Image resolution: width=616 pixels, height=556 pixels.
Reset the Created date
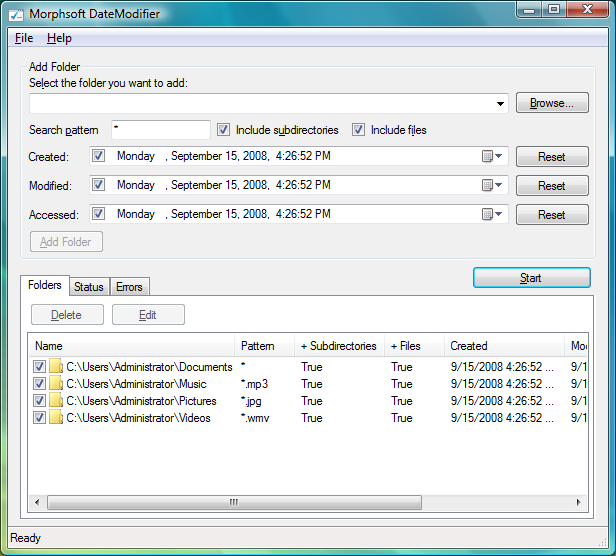click(x=552, y=157)
